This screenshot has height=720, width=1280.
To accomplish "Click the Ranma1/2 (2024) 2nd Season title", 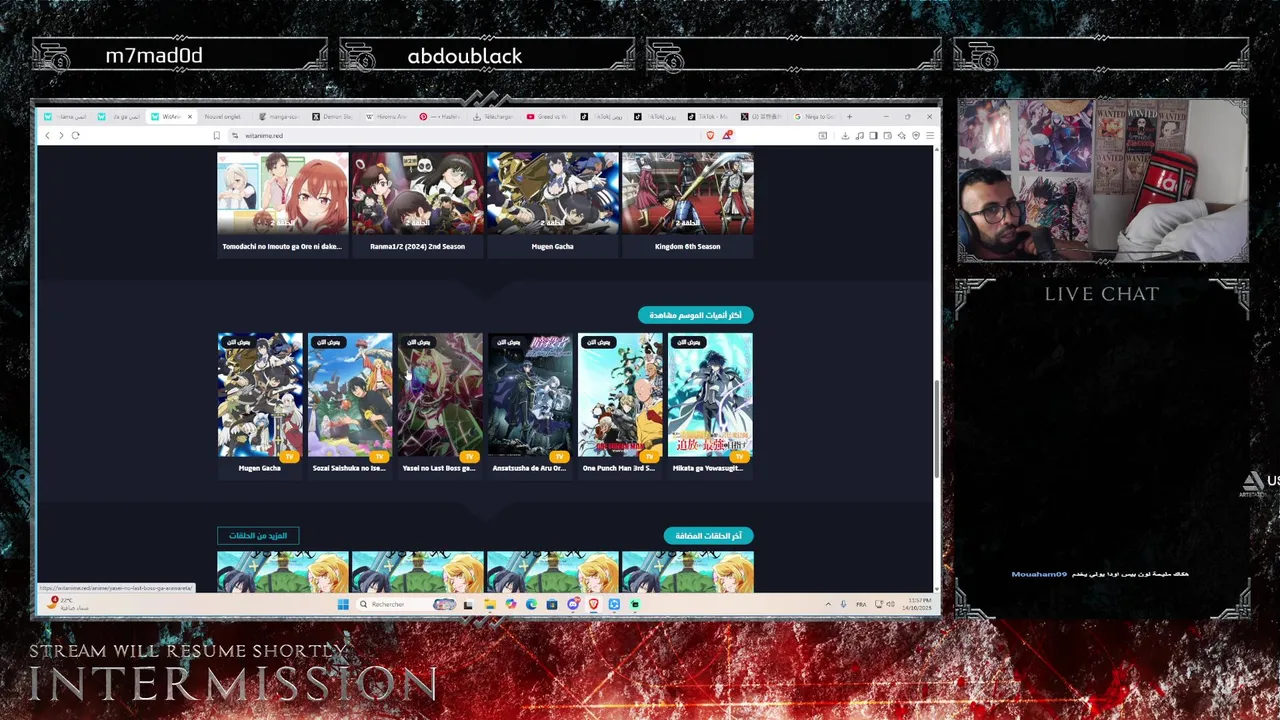I will (x=417, y=246).
